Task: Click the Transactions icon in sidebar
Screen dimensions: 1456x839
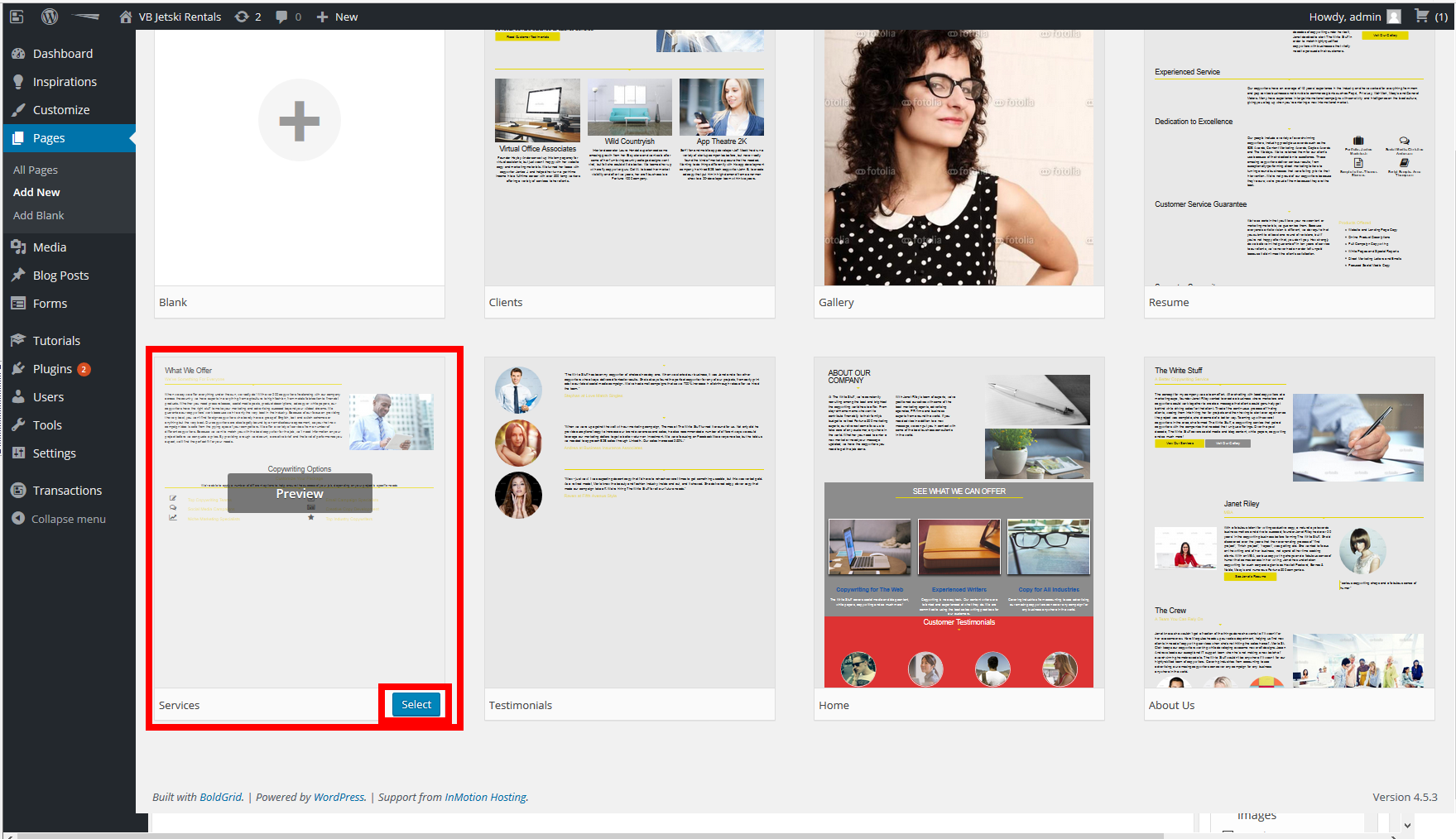Action: pyautogui.click(x=18, y=491)
